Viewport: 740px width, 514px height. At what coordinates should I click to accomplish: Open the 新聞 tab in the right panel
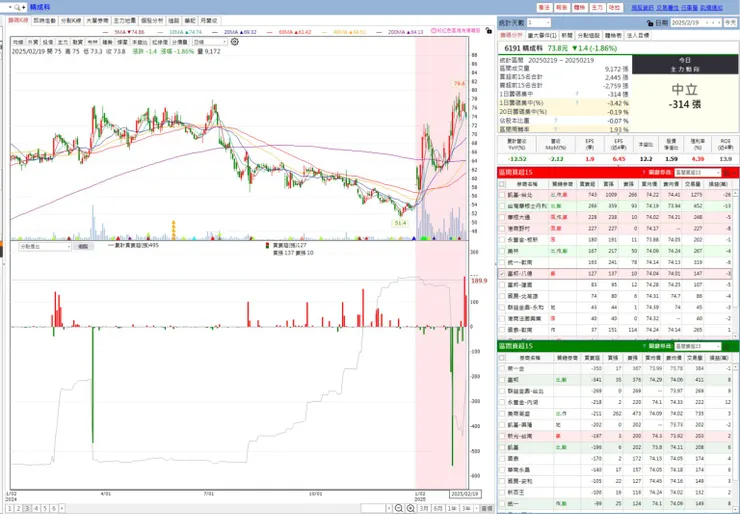(x=567, y=35)
